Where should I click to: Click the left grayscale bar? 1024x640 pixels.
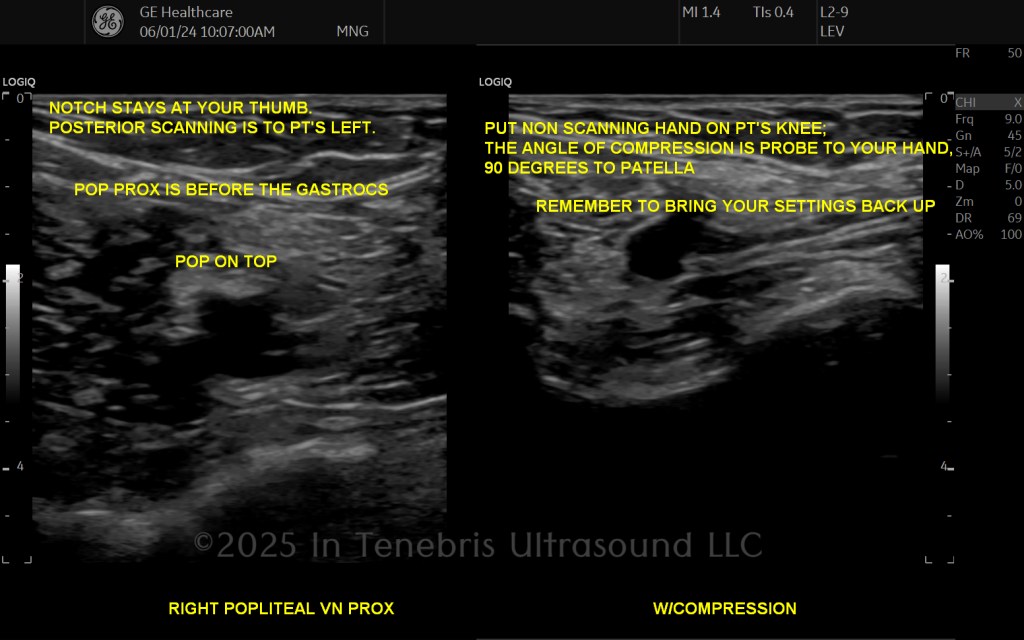13,333
